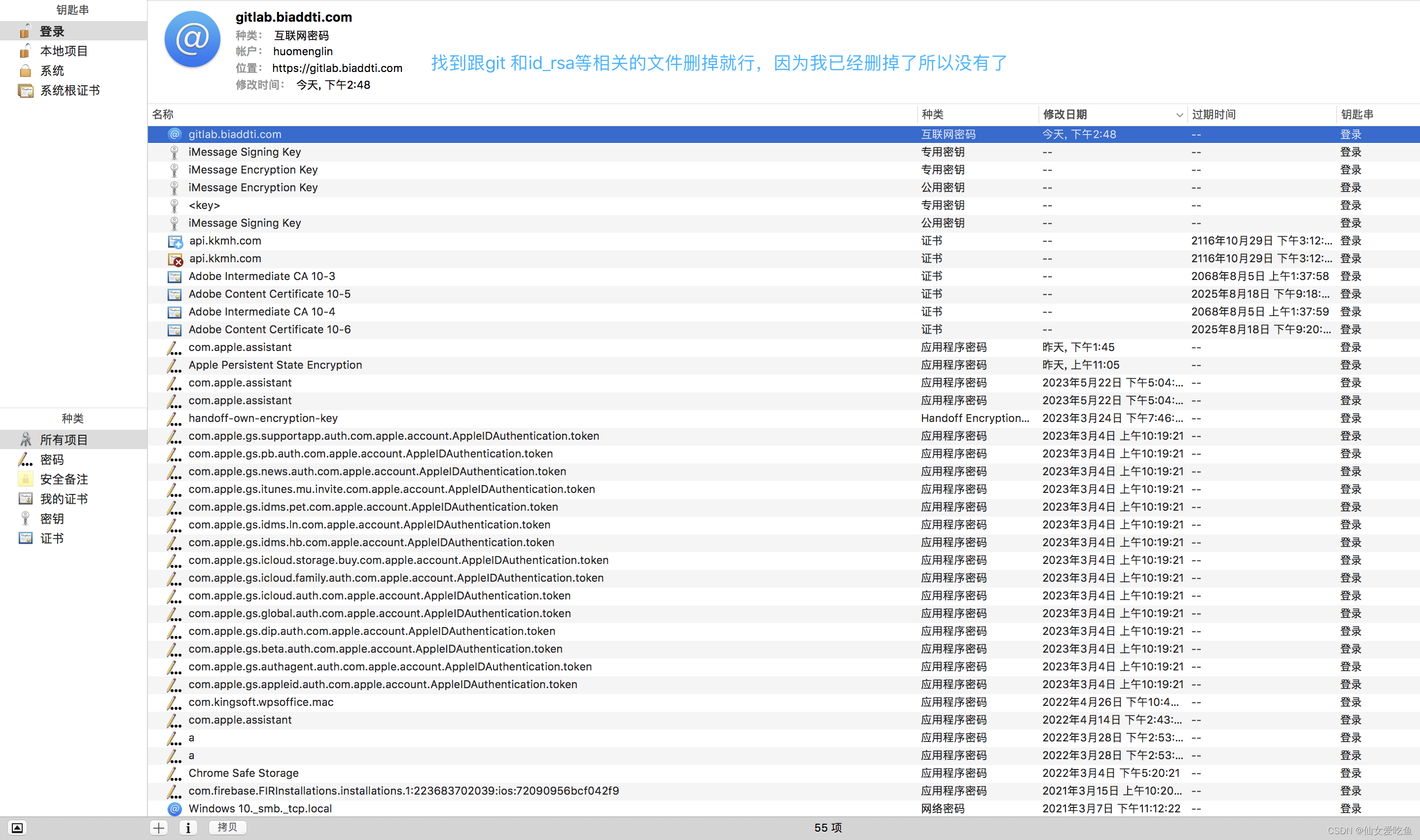Open the https://gitlab.biaddti.com location link
The width and height of the screenshot is (1420, 840).
click(x=337, y=68)
